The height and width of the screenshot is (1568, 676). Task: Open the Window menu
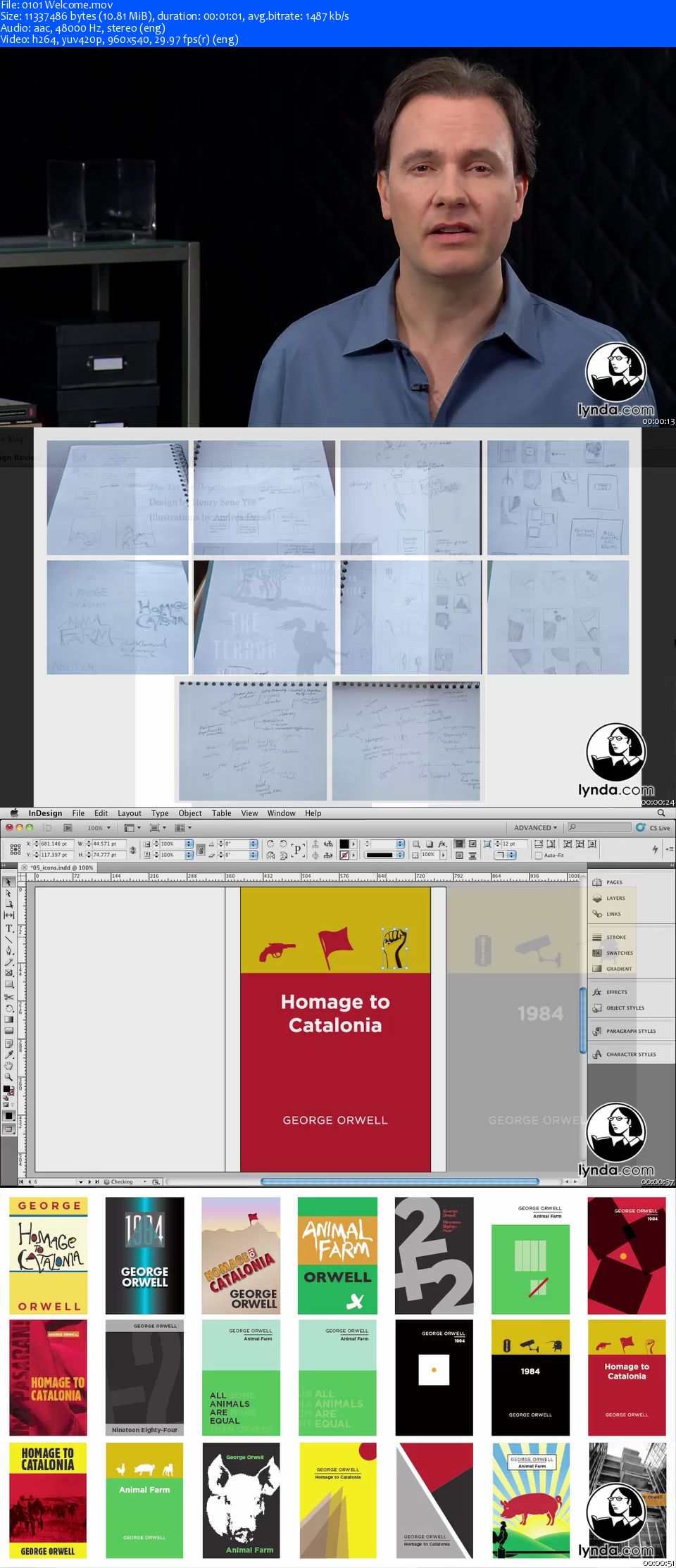pos(281,813)
